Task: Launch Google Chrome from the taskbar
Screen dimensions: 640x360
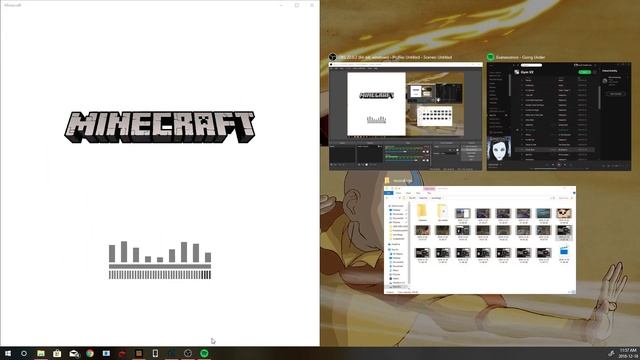Action: 90,353
